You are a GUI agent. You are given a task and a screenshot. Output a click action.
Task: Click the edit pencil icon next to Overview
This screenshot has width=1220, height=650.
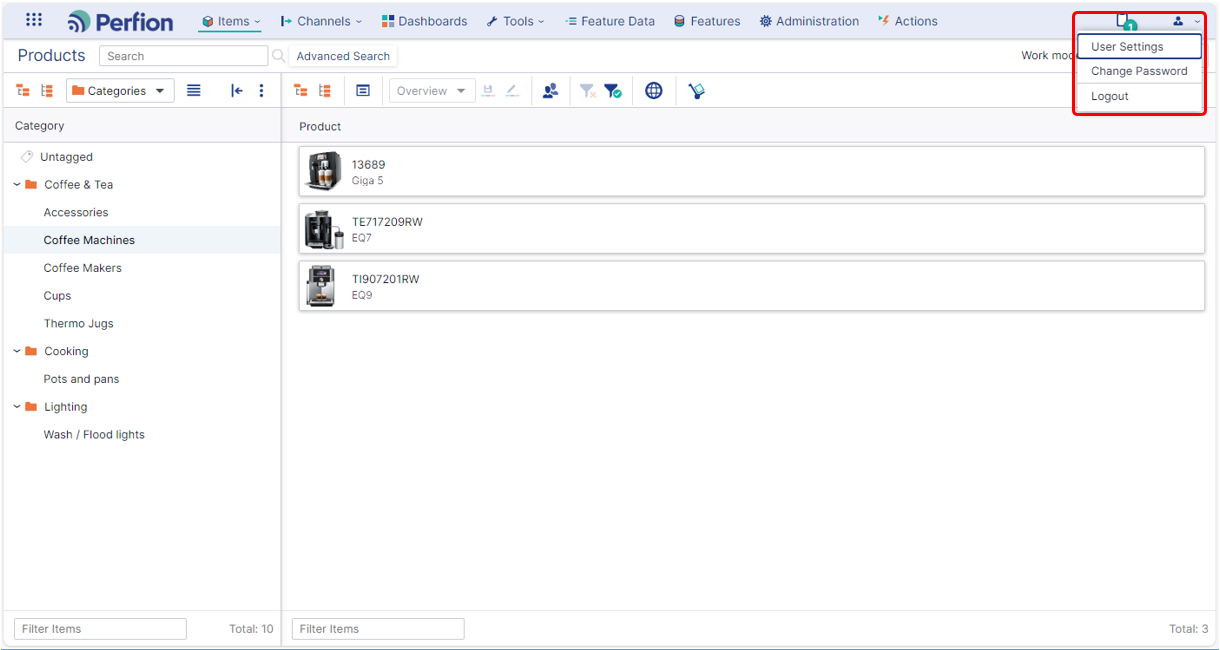(512, 91)
